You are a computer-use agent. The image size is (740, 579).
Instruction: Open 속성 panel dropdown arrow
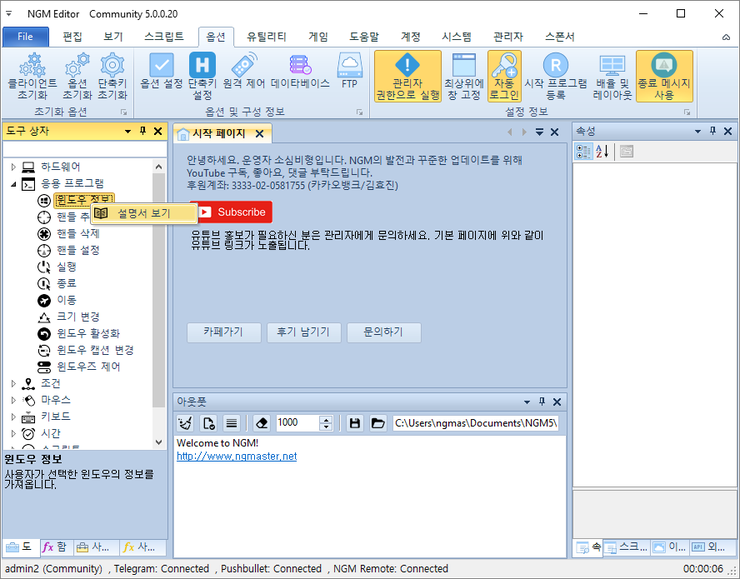698,131
